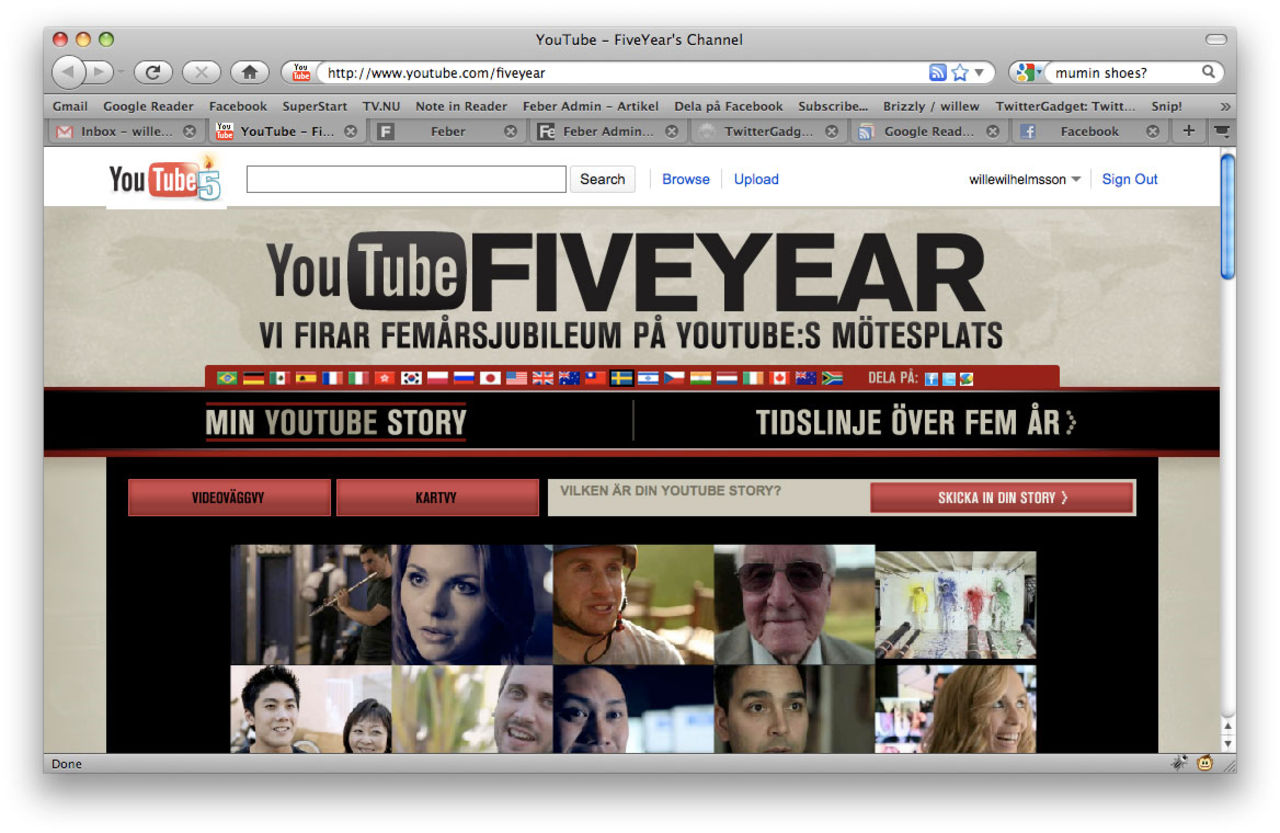Open the tab list chevron at the tab bar's right

(x=1222, y=131)
